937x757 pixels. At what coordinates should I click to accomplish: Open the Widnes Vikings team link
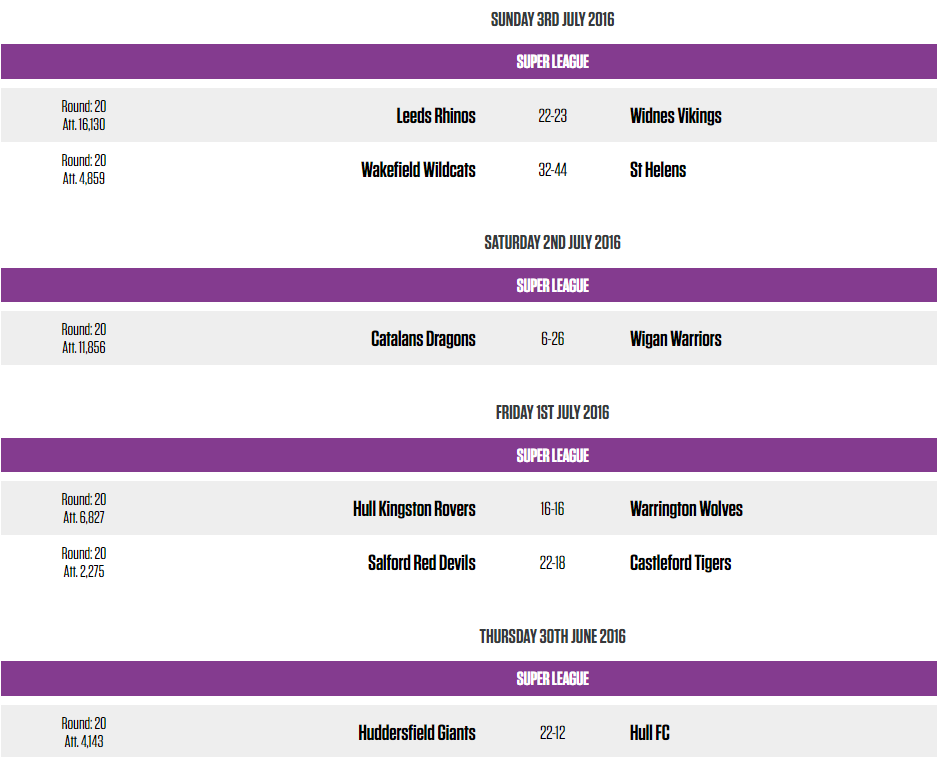tap(675, 116)
